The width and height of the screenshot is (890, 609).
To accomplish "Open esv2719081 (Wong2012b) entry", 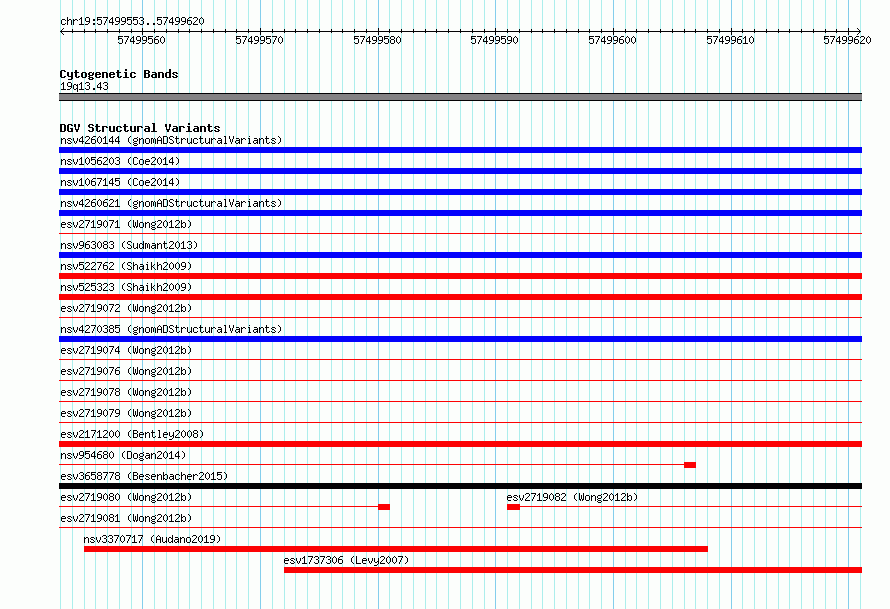I will 126,518.
